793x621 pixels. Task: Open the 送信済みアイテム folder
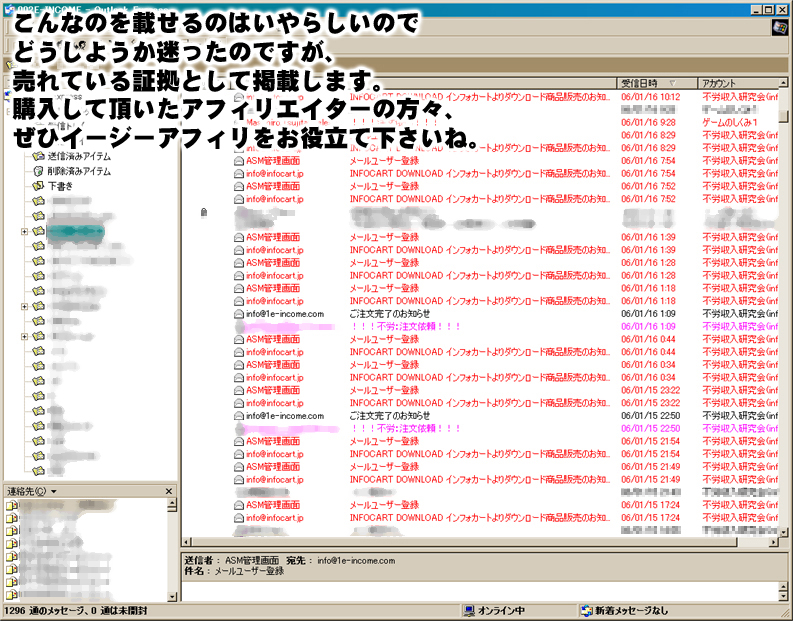point(79,156)
